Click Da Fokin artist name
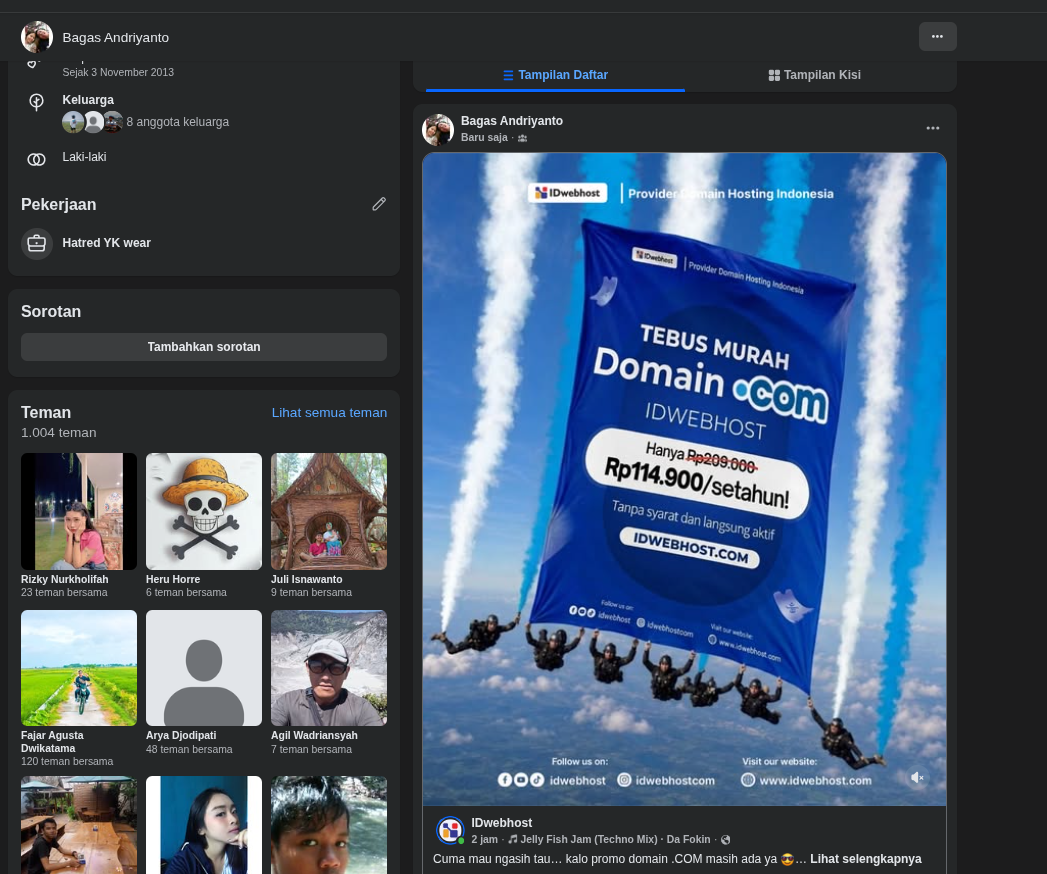 click(x=688, y=839)
